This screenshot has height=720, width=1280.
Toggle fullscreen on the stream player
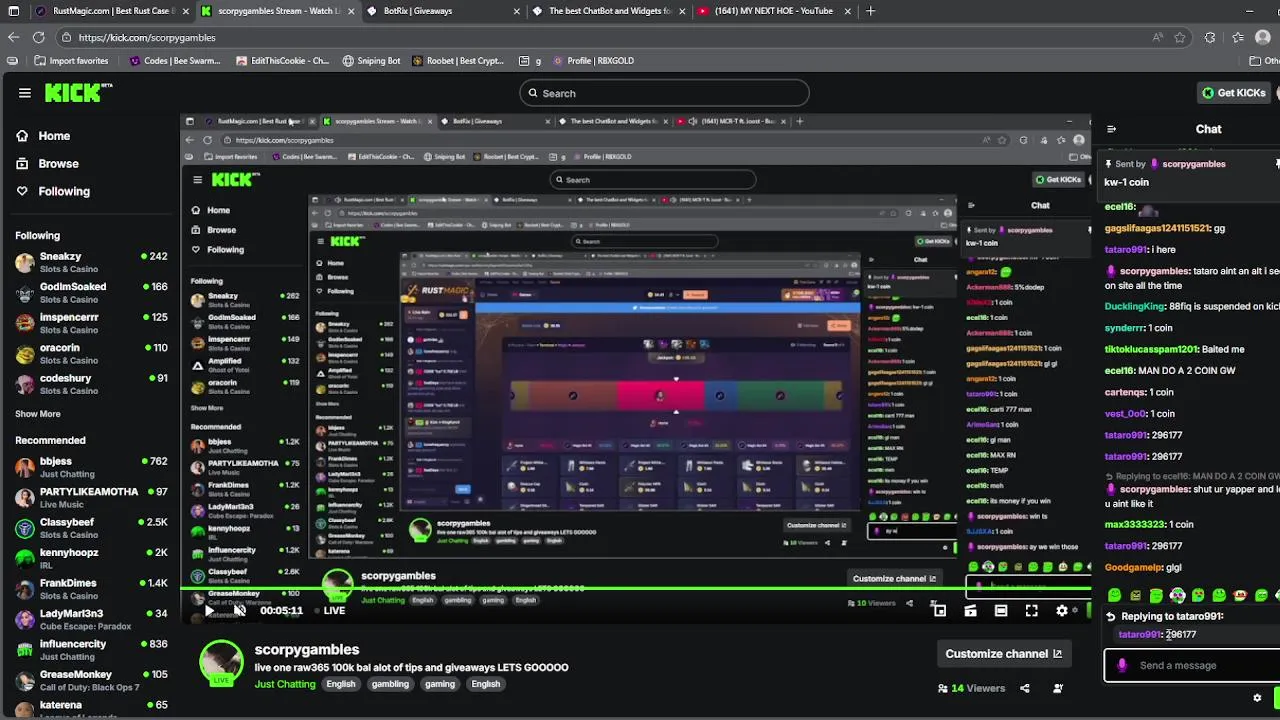1032,610
